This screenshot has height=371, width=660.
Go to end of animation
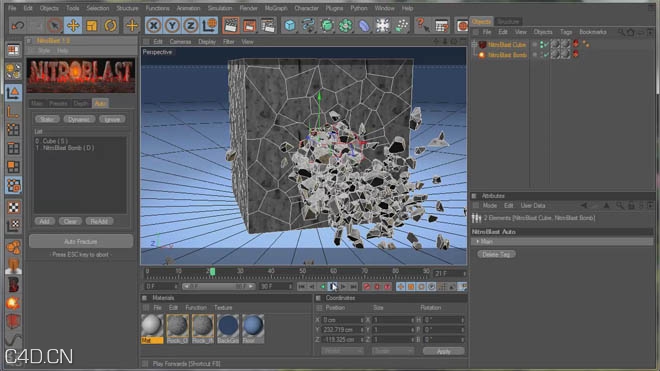354,287
